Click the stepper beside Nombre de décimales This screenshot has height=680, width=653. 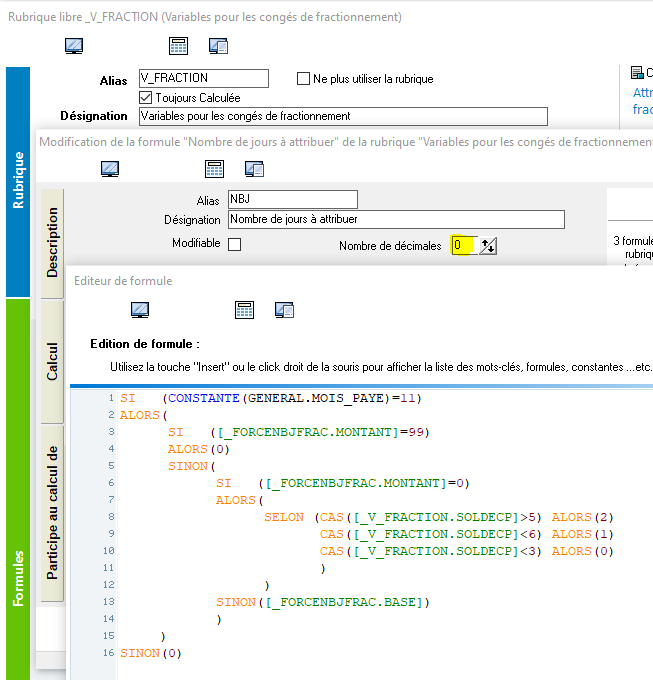(x=488, y=246)
